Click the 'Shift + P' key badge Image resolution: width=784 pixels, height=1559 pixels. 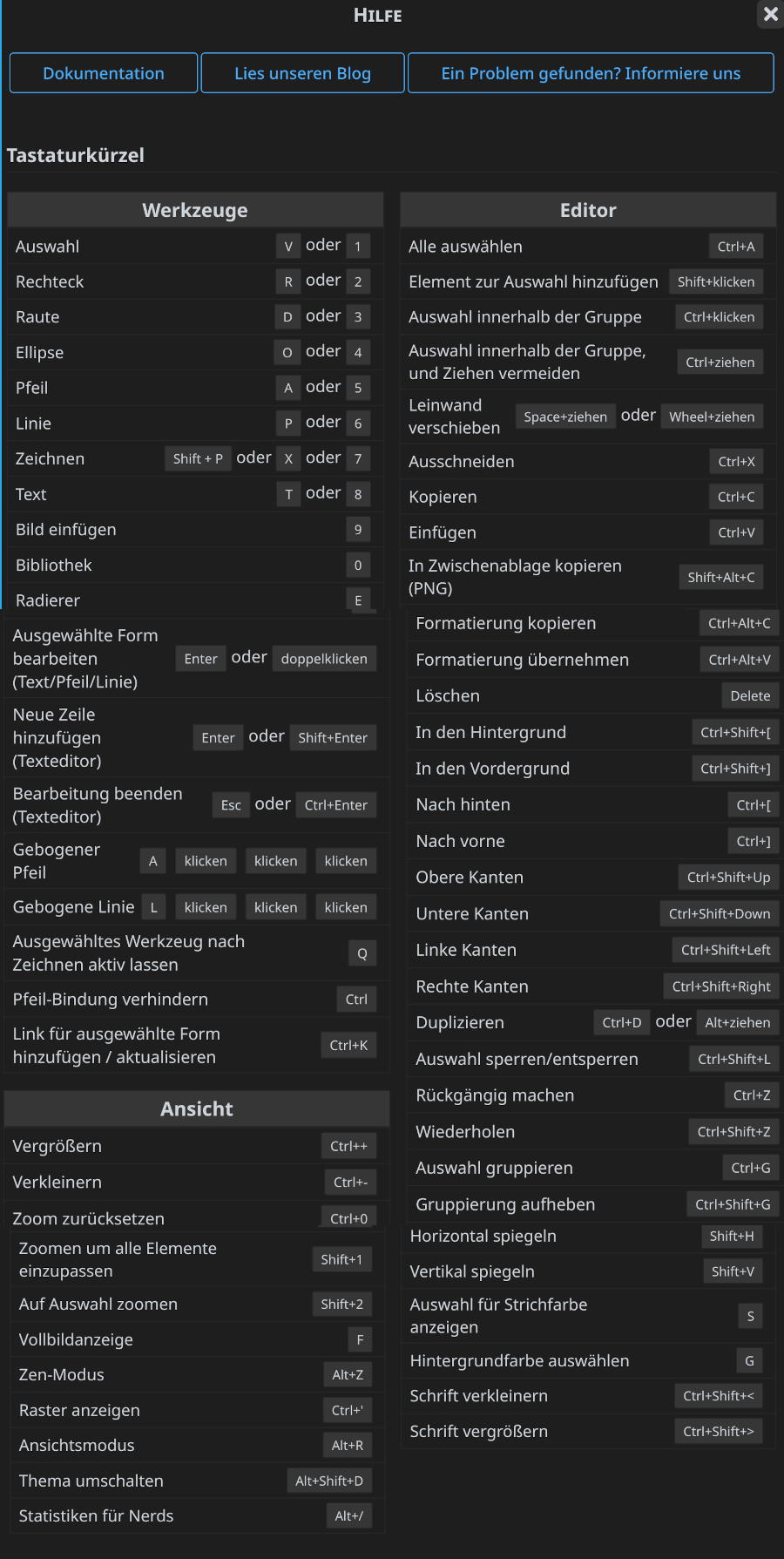tap(198, 458)
